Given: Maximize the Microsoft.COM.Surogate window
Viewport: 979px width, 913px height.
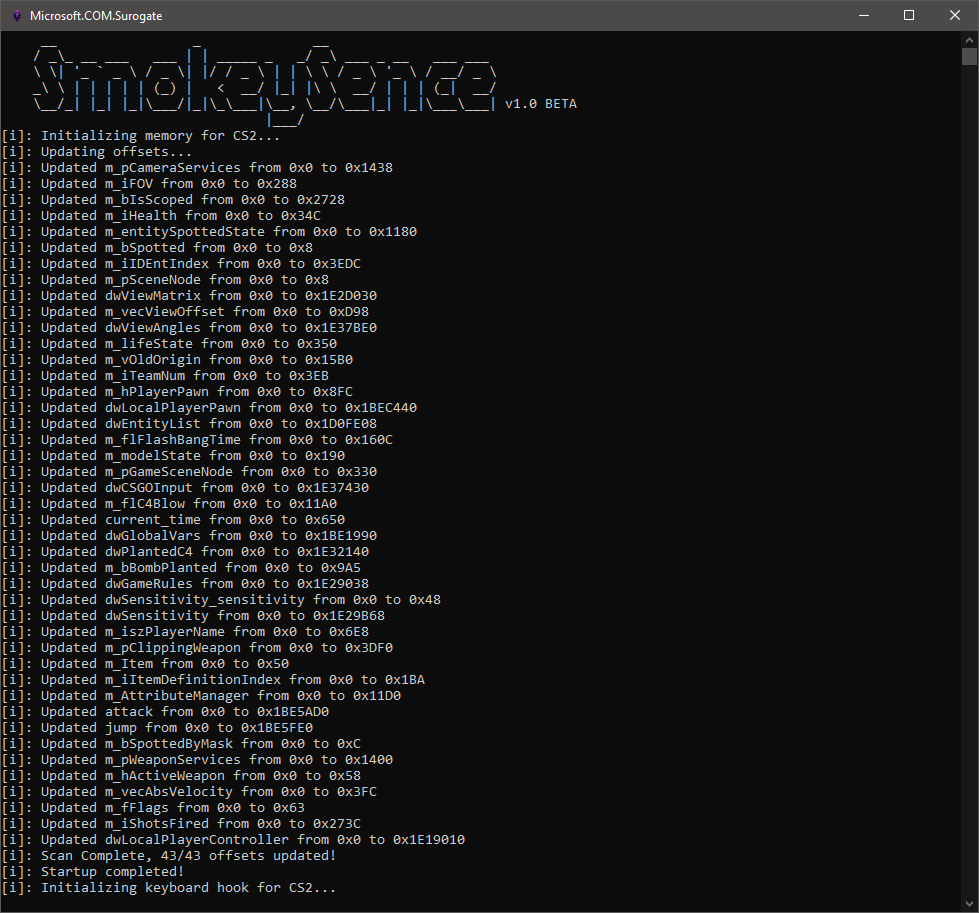Looking at the screenshot, I should click(x=909, y=16).
